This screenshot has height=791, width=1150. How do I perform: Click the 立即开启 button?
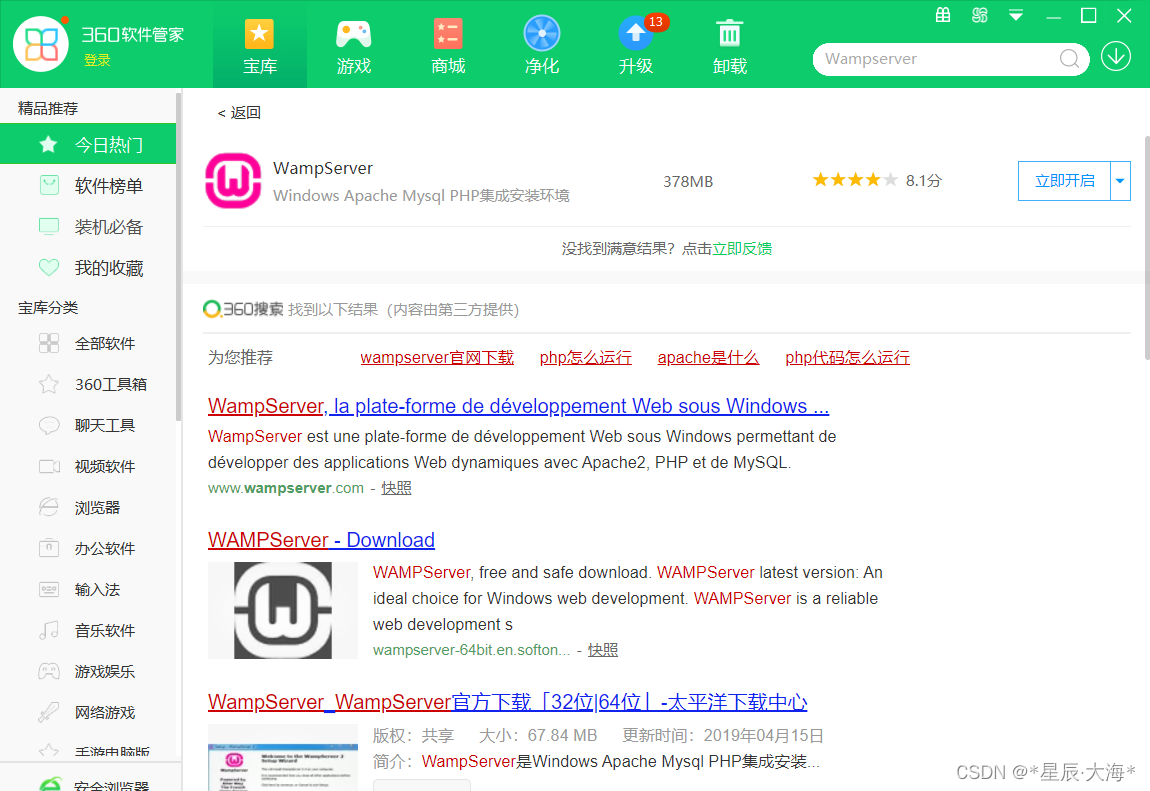(1064, 180)
